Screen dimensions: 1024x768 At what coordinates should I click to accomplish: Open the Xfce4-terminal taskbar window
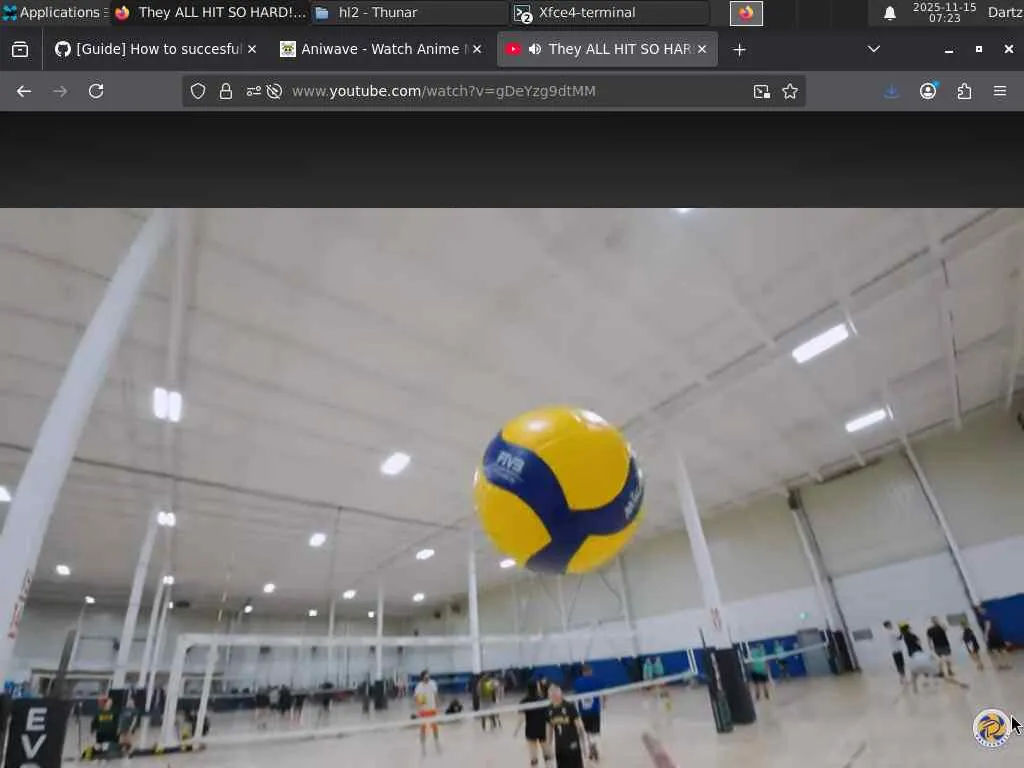click(610, 12)
